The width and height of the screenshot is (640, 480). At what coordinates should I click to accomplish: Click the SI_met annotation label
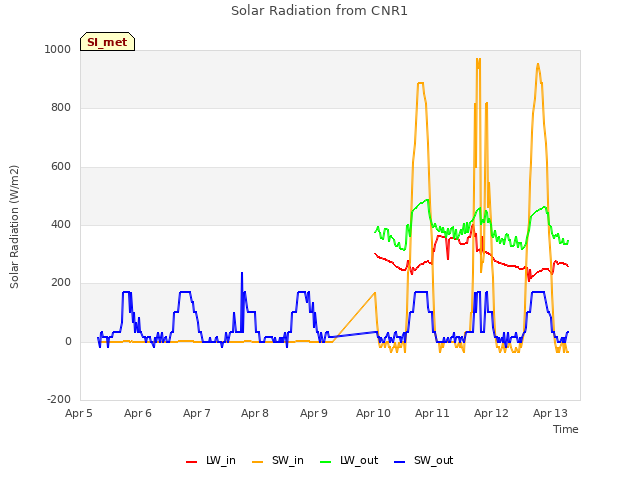click(x=107, y=42)
